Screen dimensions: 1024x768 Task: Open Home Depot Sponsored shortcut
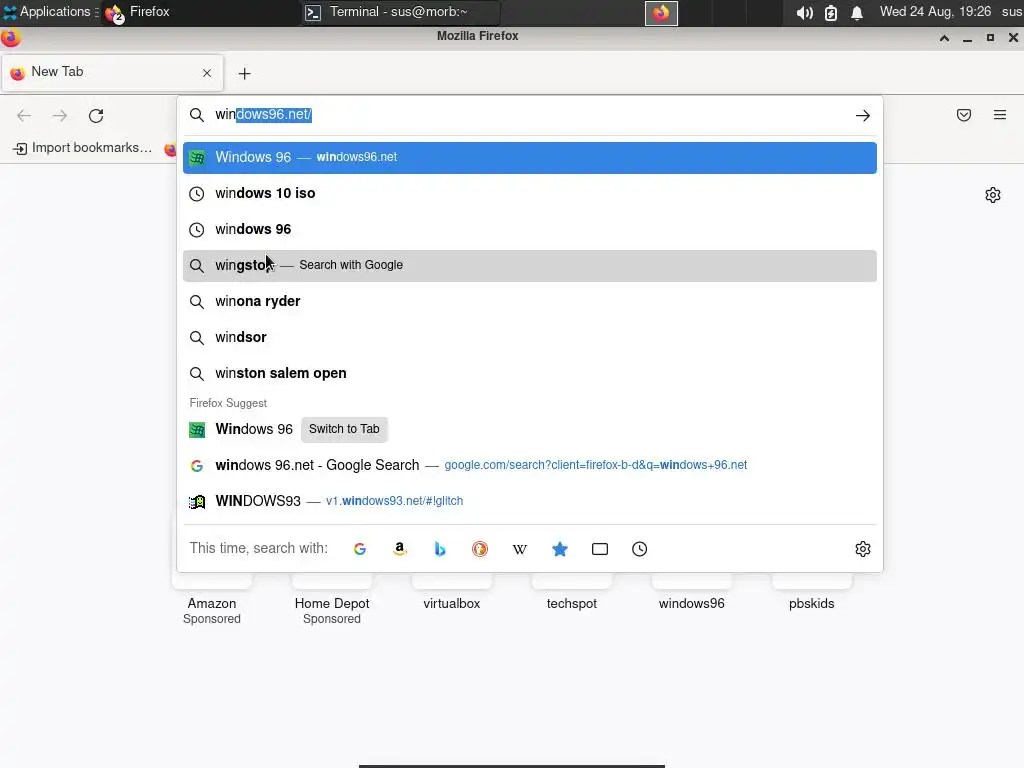tap(332, 604)
